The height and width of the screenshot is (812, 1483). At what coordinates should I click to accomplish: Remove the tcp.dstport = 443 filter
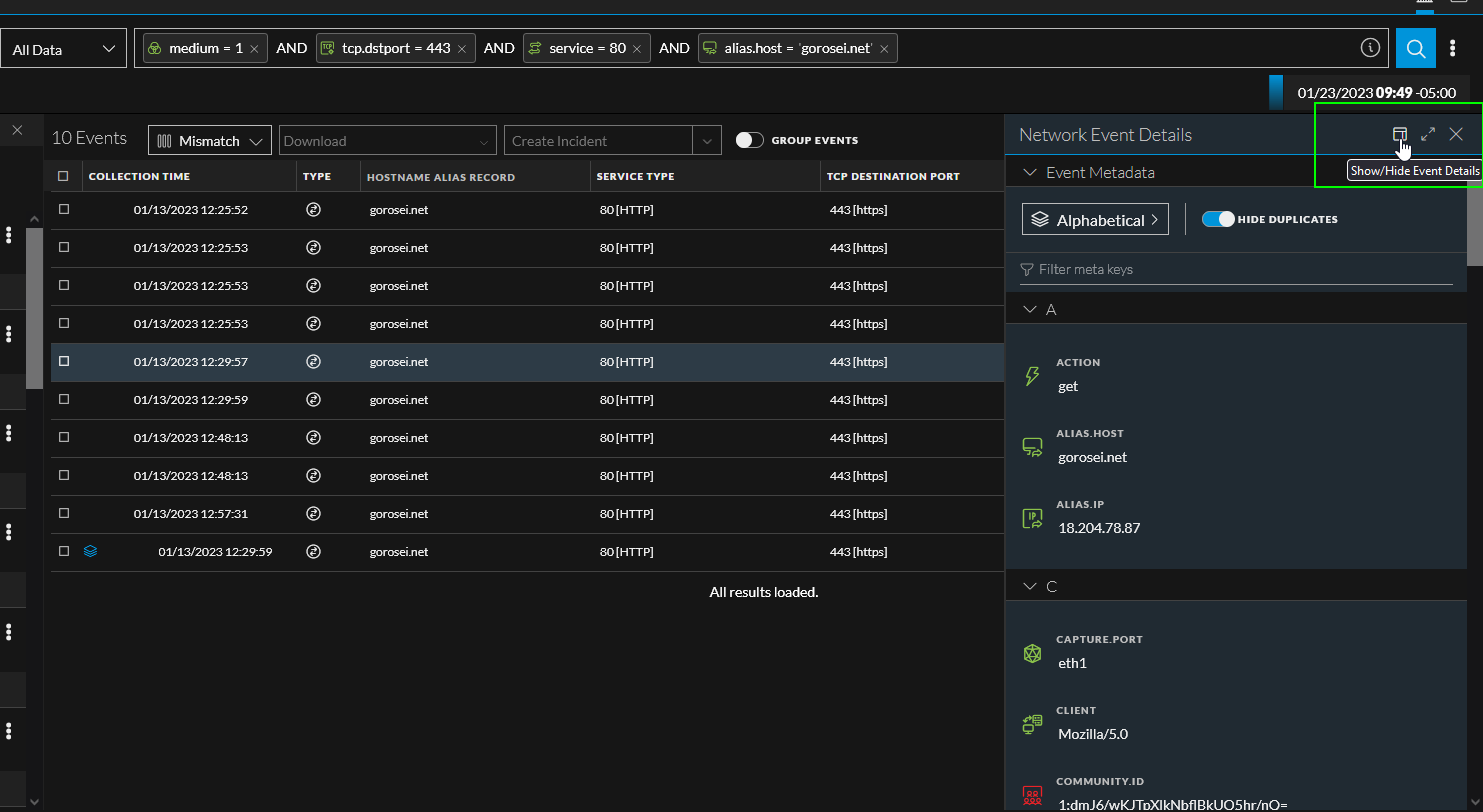click(x=462, y=49)
